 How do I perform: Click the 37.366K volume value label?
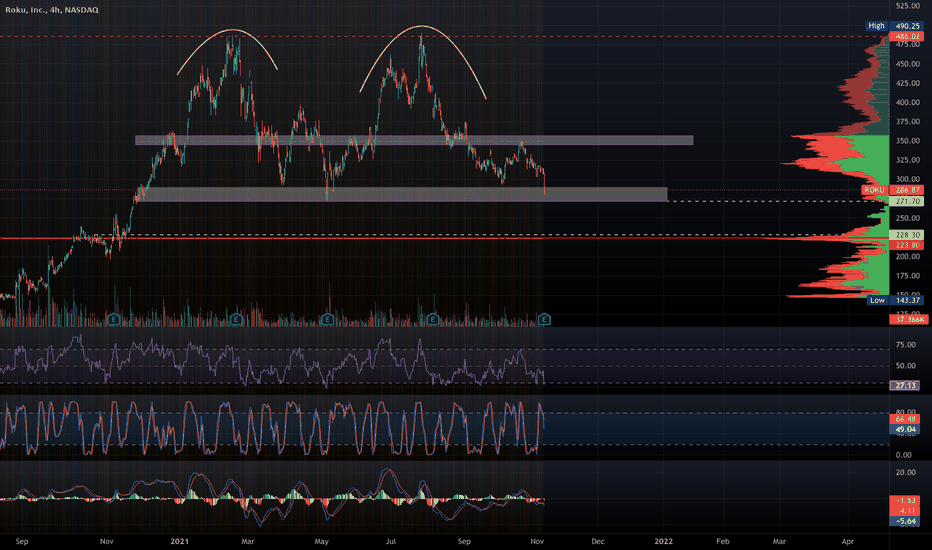pyautogui.click(x=908, y=319)
